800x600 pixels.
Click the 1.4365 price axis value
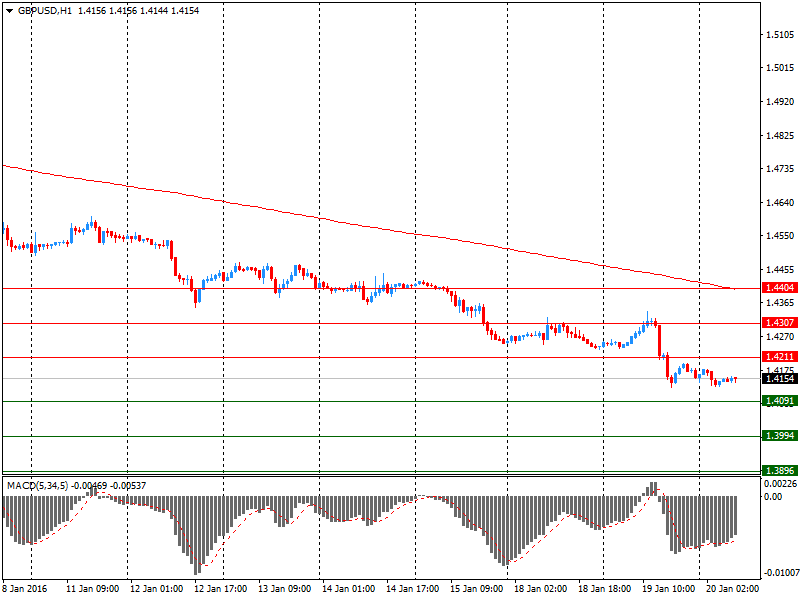coord(781,303)
